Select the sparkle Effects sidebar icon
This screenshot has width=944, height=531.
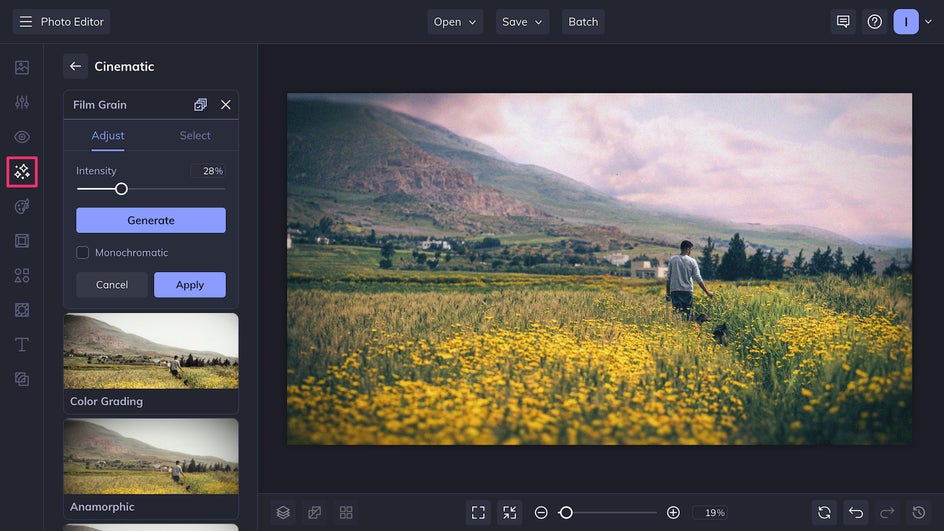pyautogui.click(x=22, y=172)
